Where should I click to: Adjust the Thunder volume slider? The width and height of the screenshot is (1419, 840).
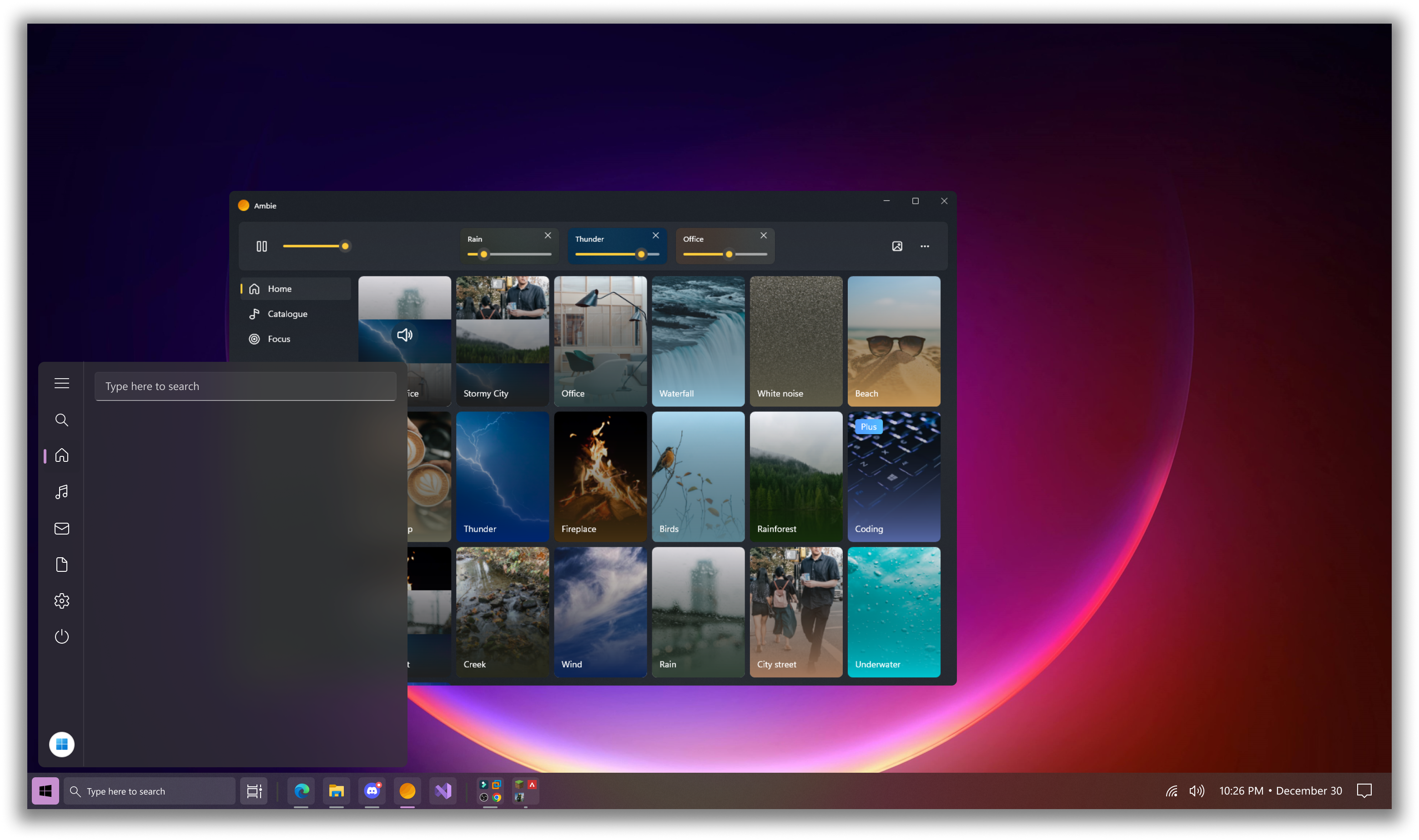coord(617,254)
